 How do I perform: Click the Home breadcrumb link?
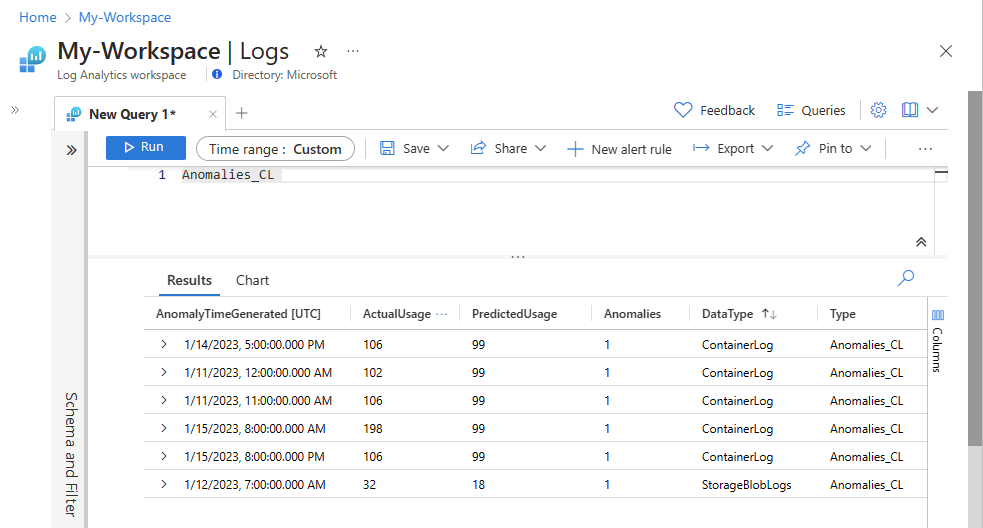[38, 17]
